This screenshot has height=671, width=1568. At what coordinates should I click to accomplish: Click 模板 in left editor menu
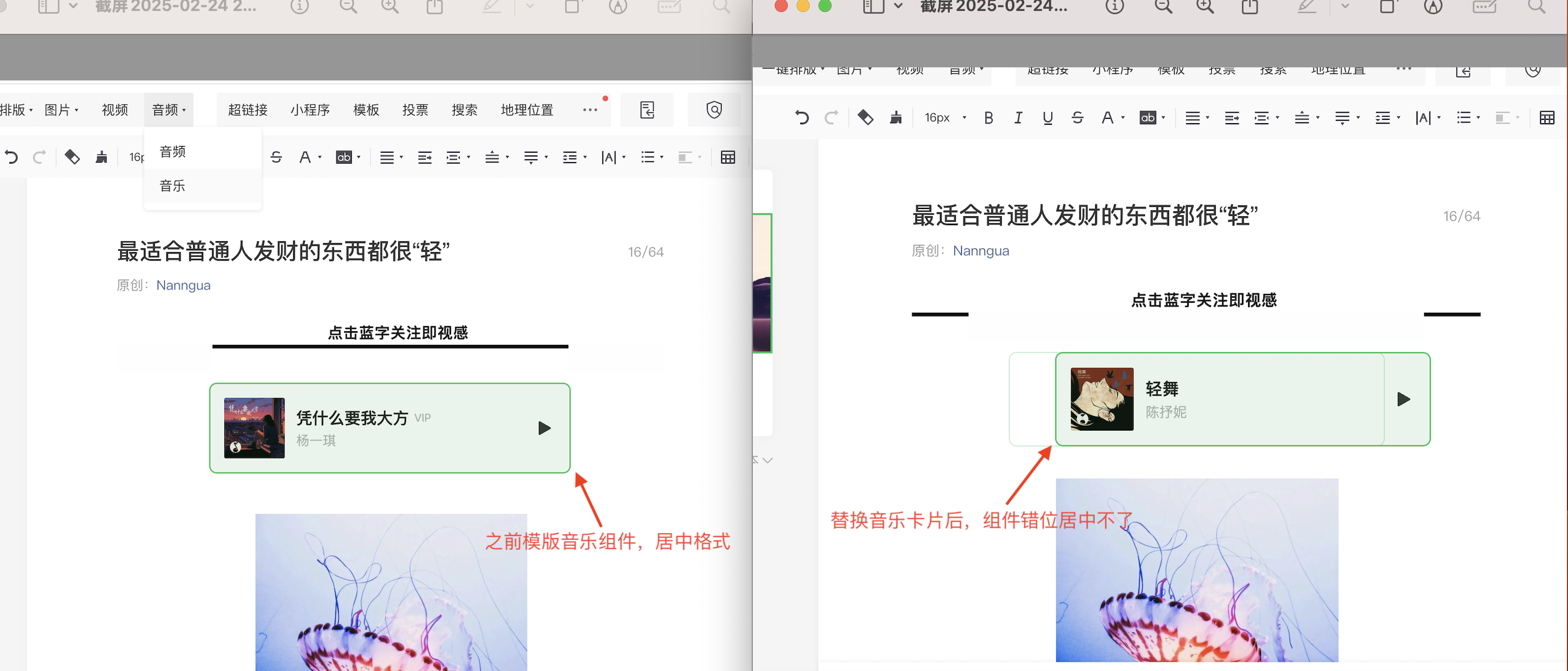click(x=367, y=110)
